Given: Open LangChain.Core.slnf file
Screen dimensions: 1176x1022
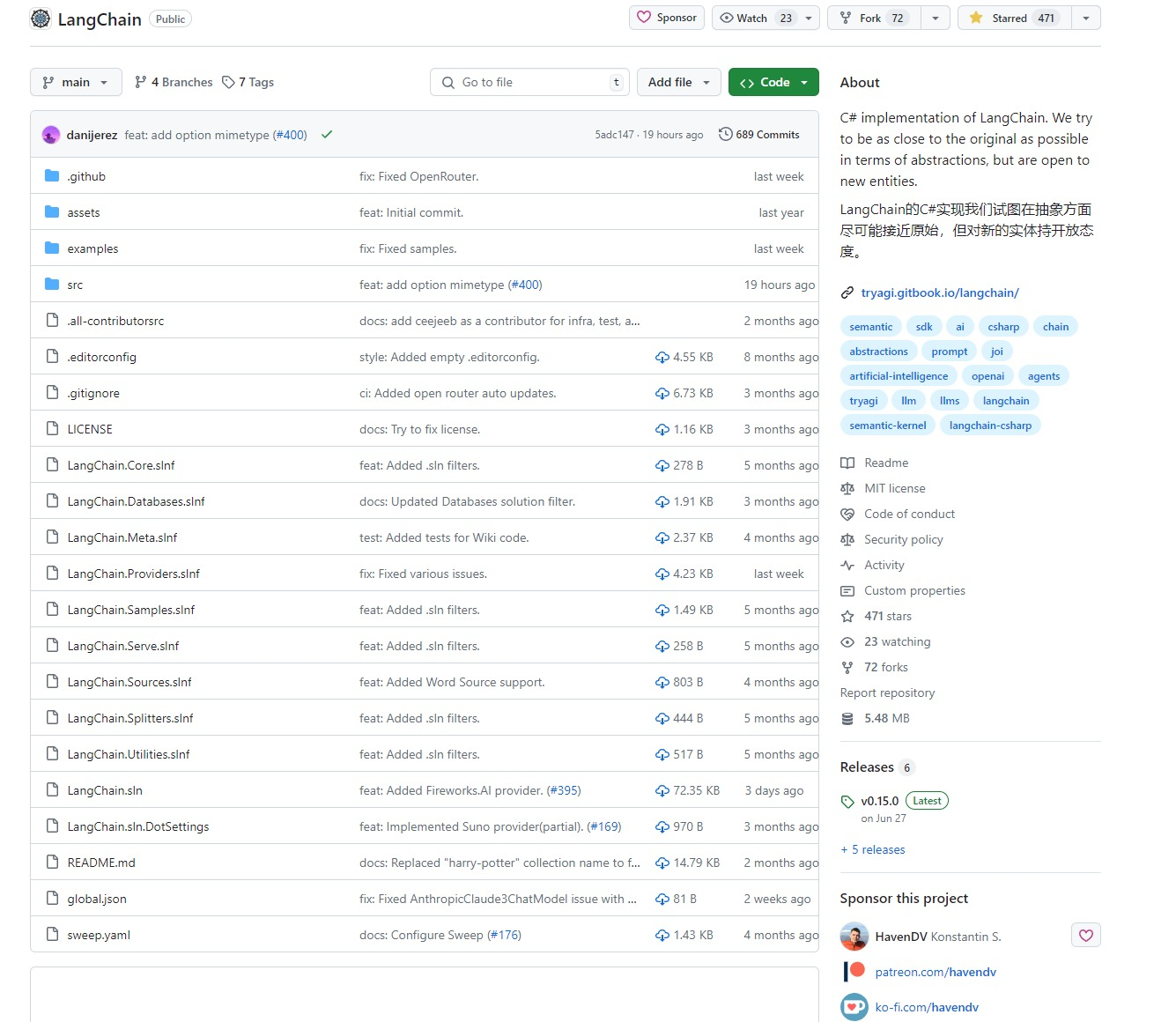Looking at the screenshot, I should point(122,465).
